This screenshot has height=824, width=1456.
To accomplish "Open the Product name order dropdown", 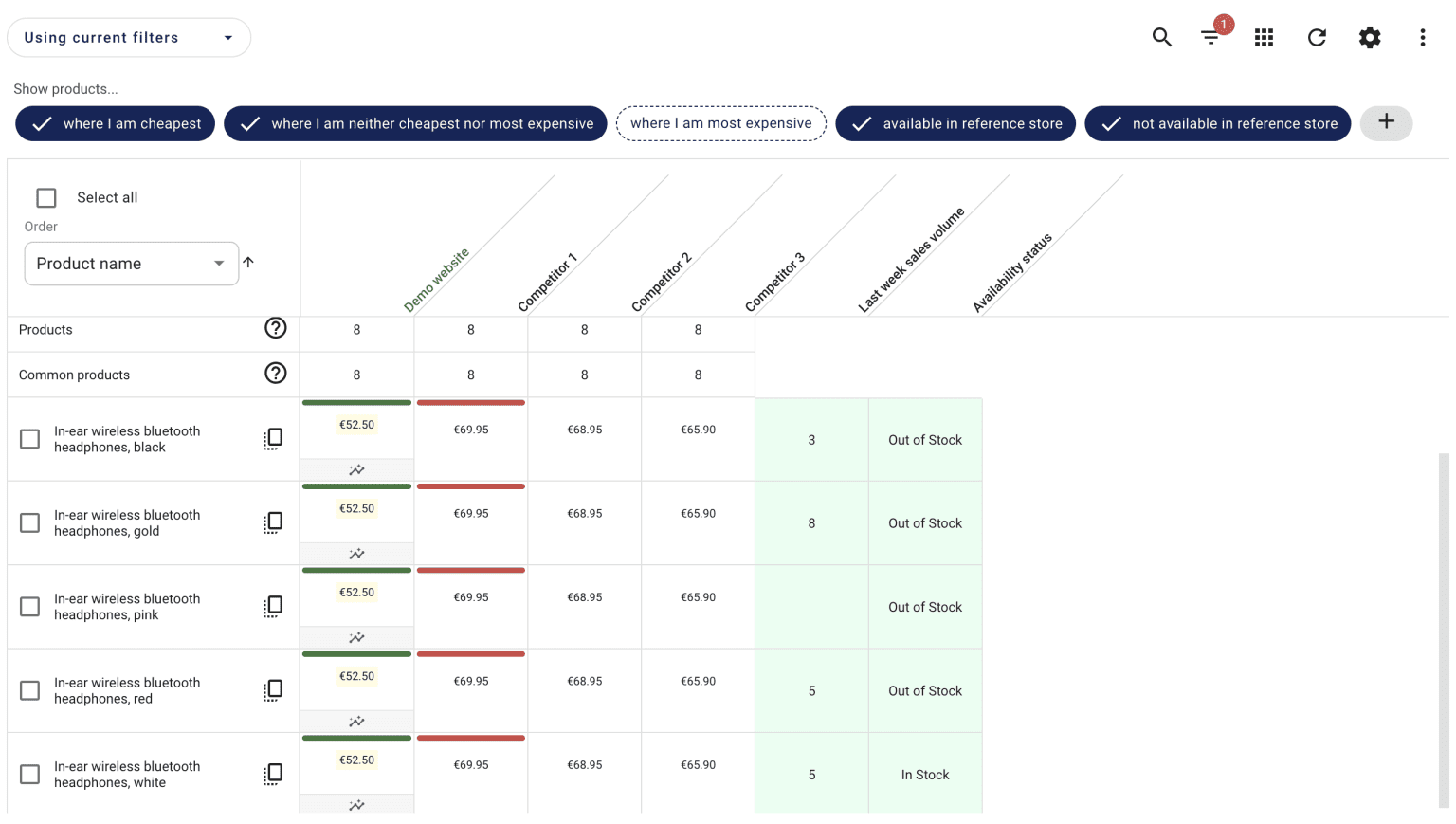I will (131, 264).
